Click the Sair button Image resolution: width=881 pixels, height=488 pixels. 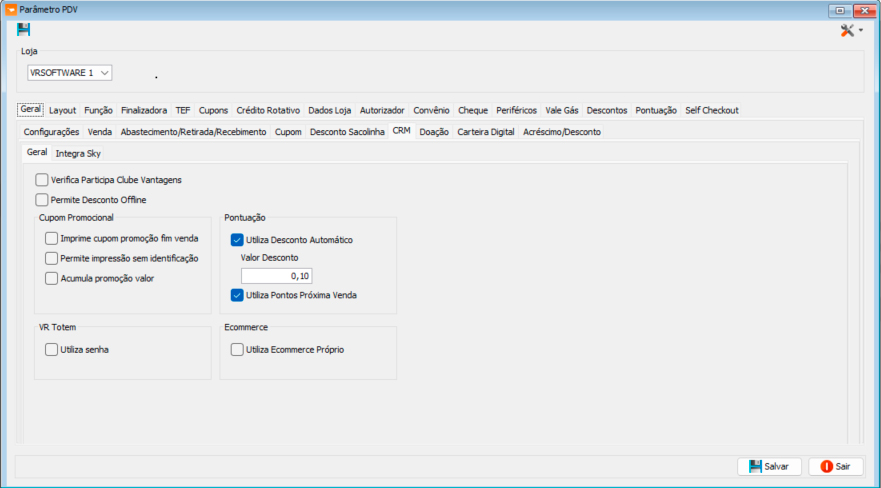coord(835,467)
